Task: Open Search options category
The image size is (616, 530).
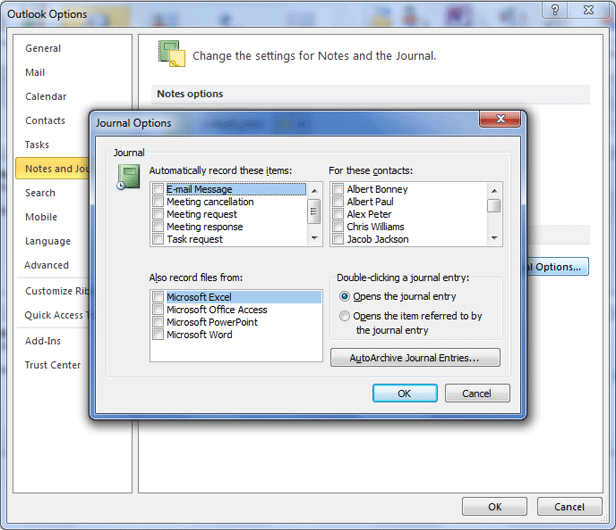Action: [40, 193]
